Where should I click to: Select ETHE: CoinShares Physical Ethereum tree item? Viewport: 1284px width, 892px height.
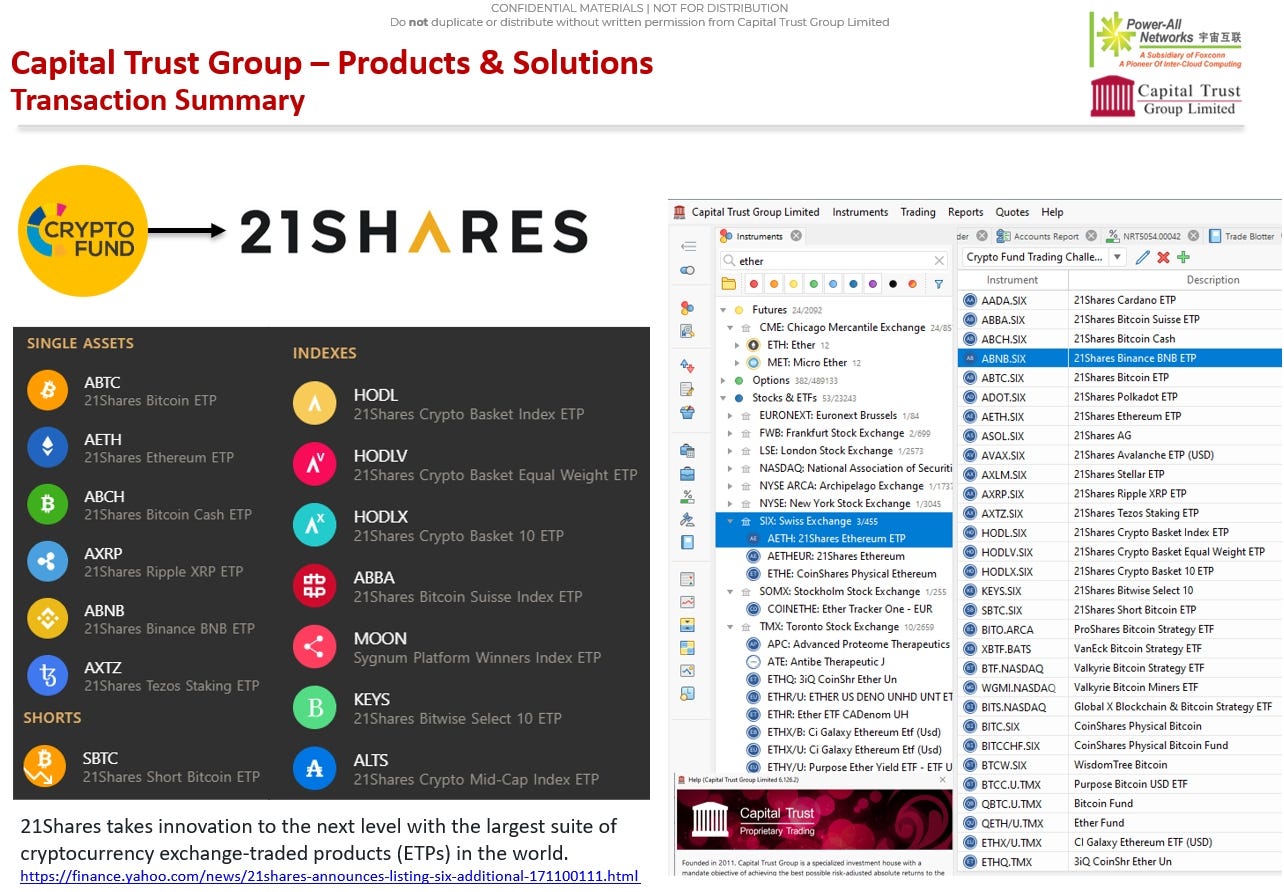841,574
